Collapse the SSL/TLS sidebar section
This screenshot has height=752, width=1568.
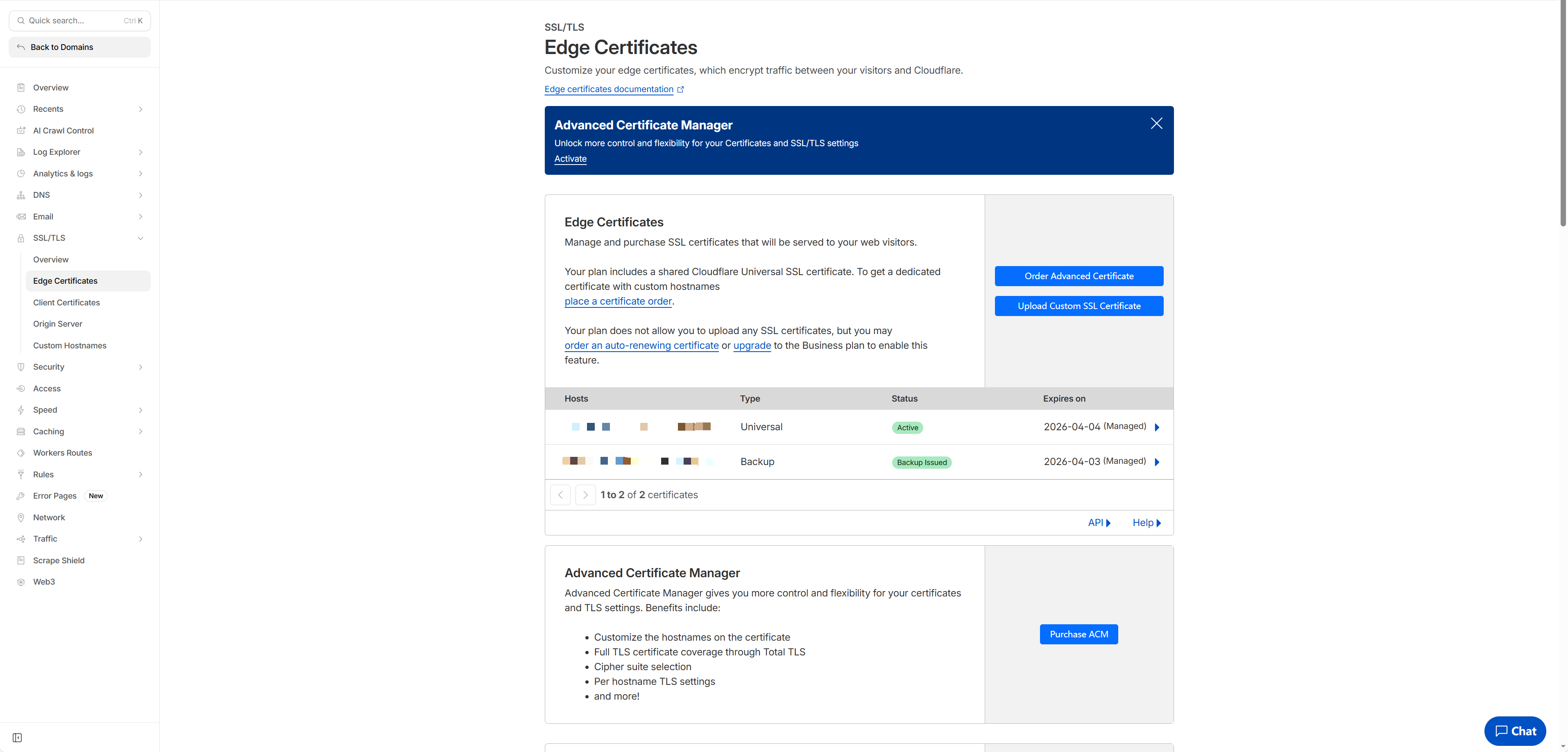(x=140, y=238)
